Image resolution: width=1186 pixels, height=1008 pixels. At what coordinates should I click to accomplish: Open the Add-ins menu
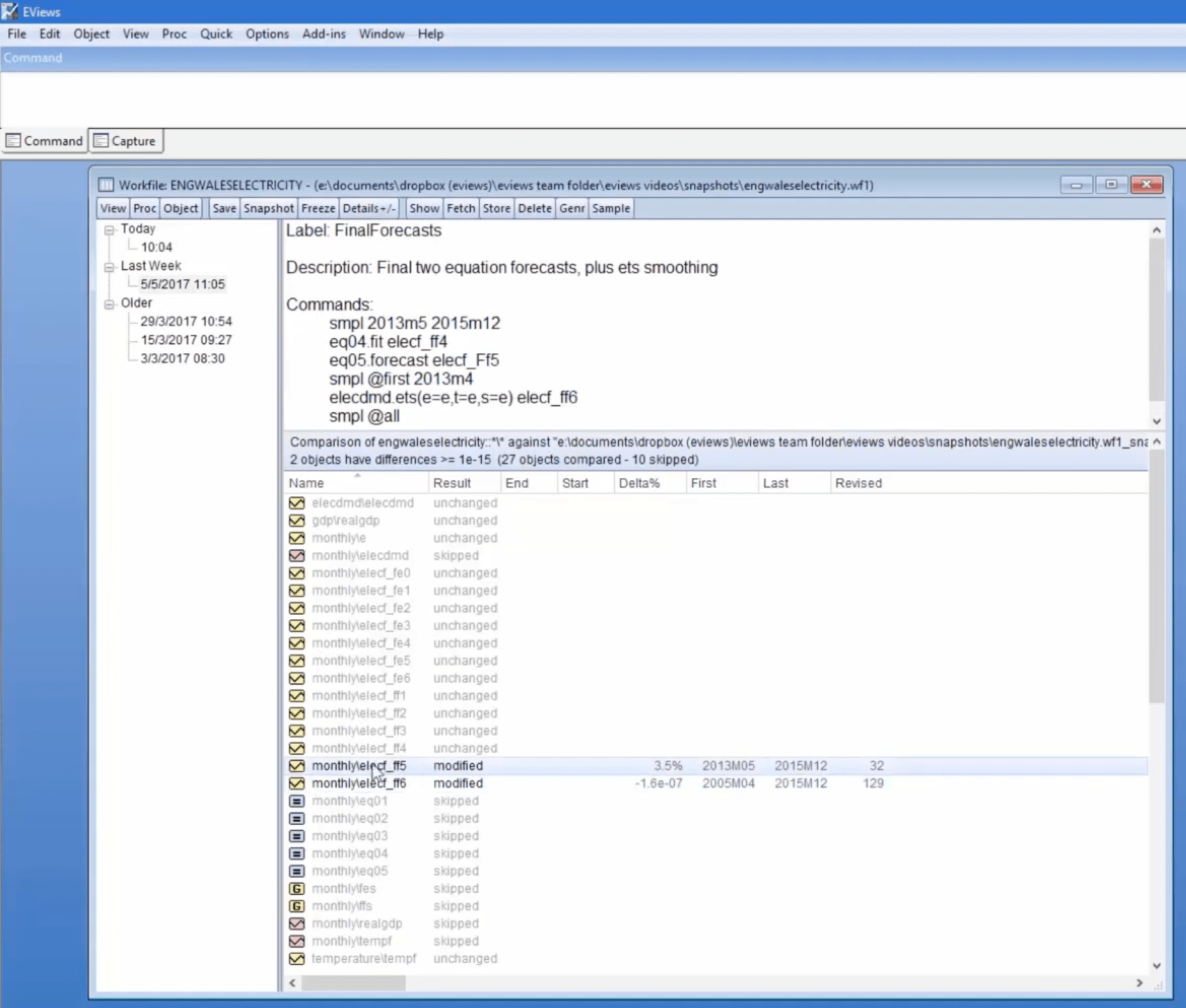[x=324, y=34]
